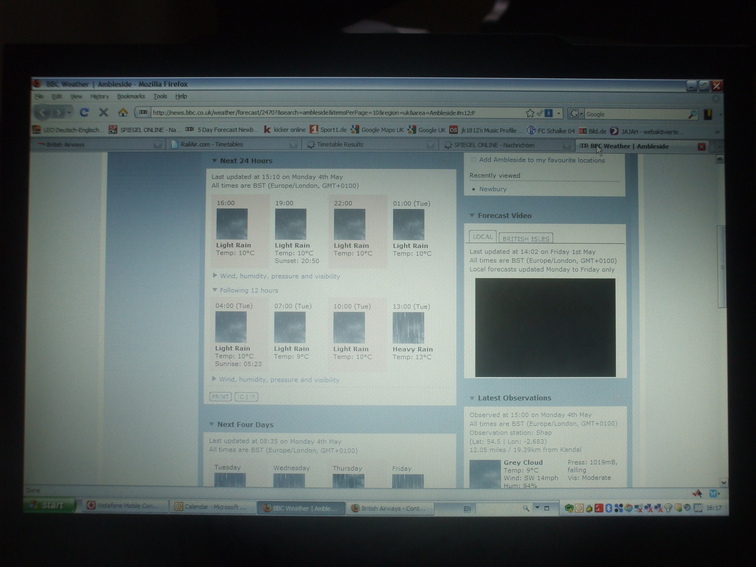
Task: Click the Grey Cloud observation icon
Action: click(485, 474)
